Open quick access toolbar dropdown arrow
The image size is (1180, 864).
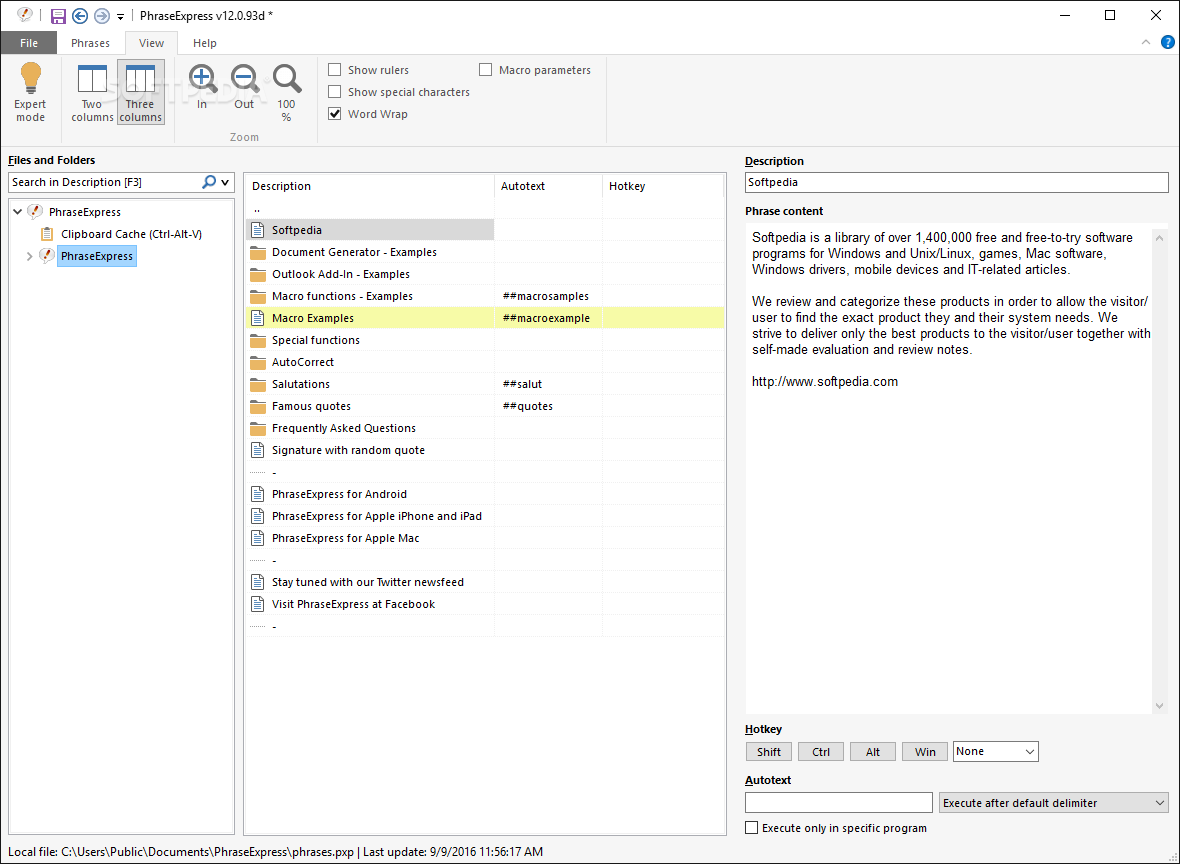click(120, 17)
